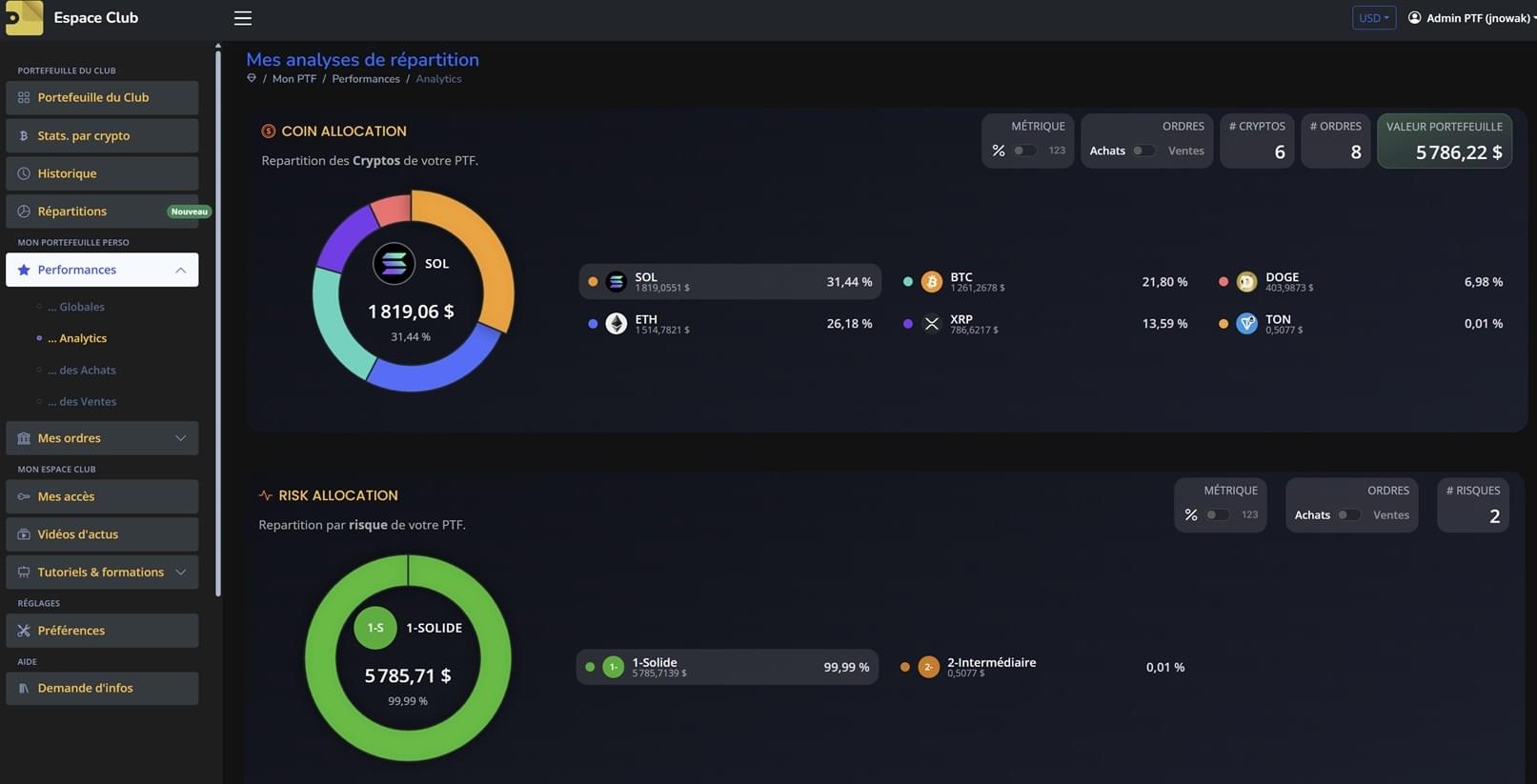Click the hamburger menu icon
The width and height of the screenshot is (1537, 784).
click(x=243, y=18)
